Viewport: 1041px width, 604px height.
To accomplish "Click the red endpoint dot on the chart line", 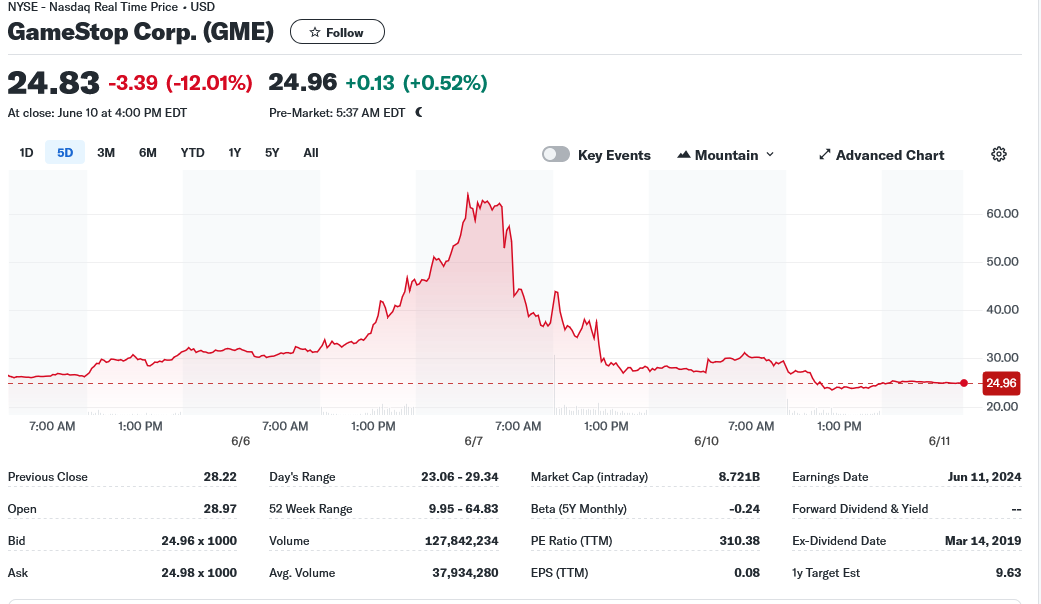I will coord(964,383).
